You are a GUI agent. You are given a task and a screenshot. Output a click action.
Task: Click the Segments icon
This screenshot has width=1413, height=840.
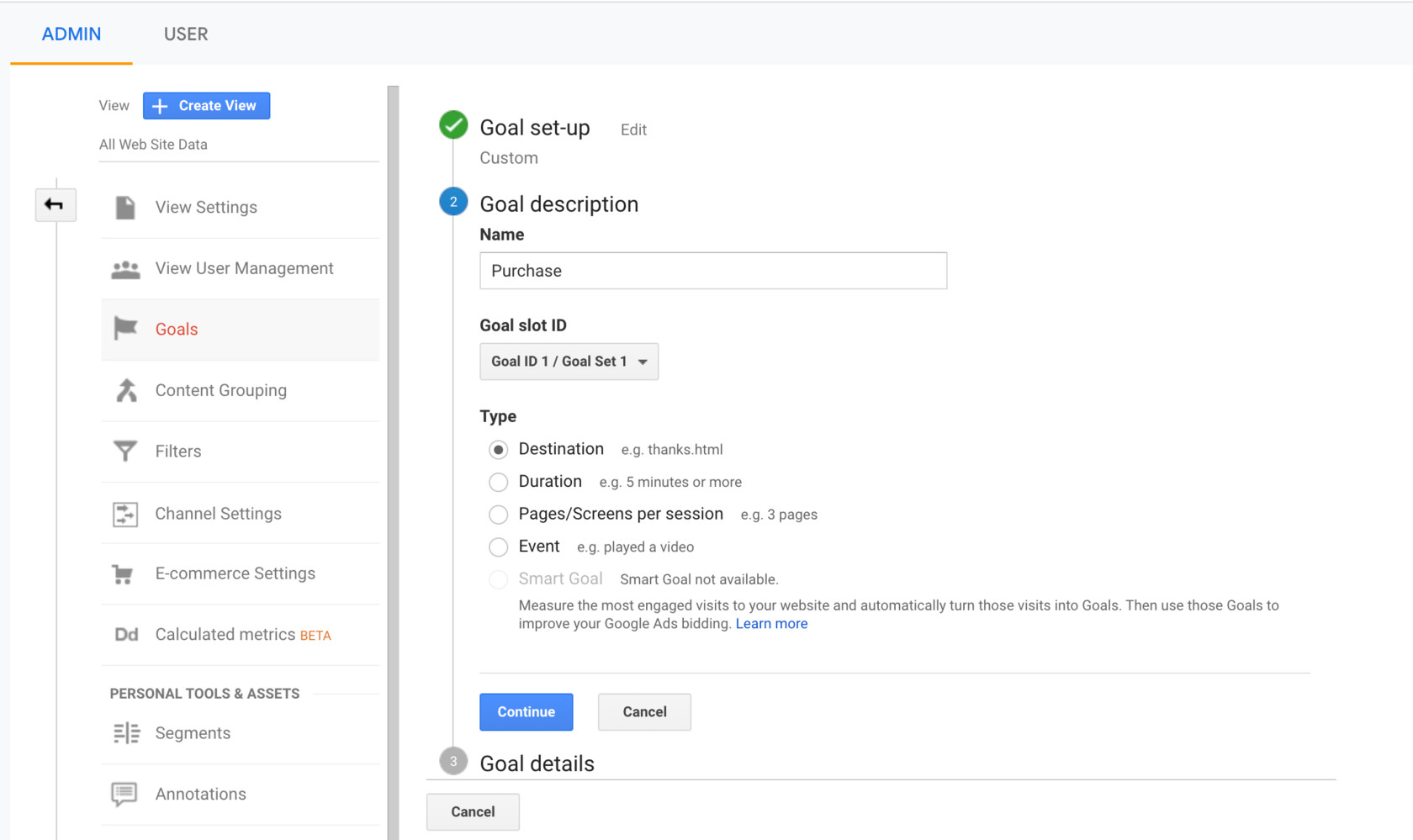[126, 733]
